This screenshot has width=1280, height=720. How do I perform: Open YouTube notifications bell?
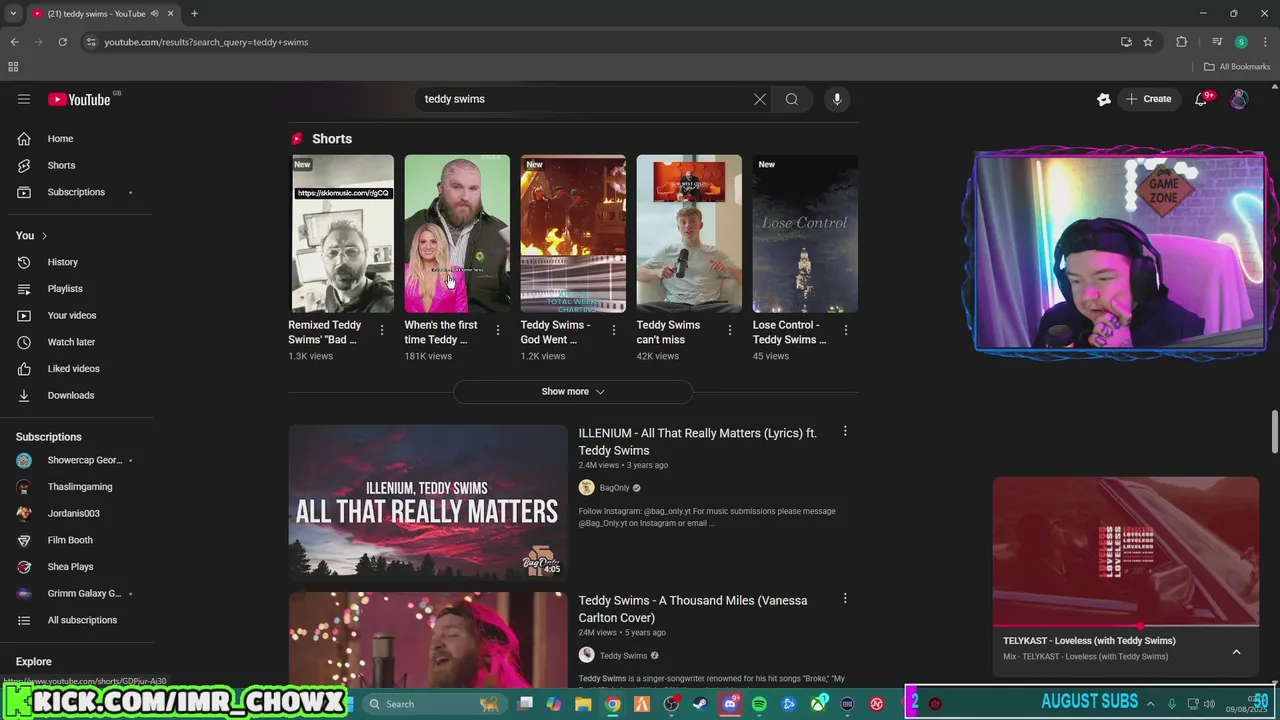click(1201, 99)
